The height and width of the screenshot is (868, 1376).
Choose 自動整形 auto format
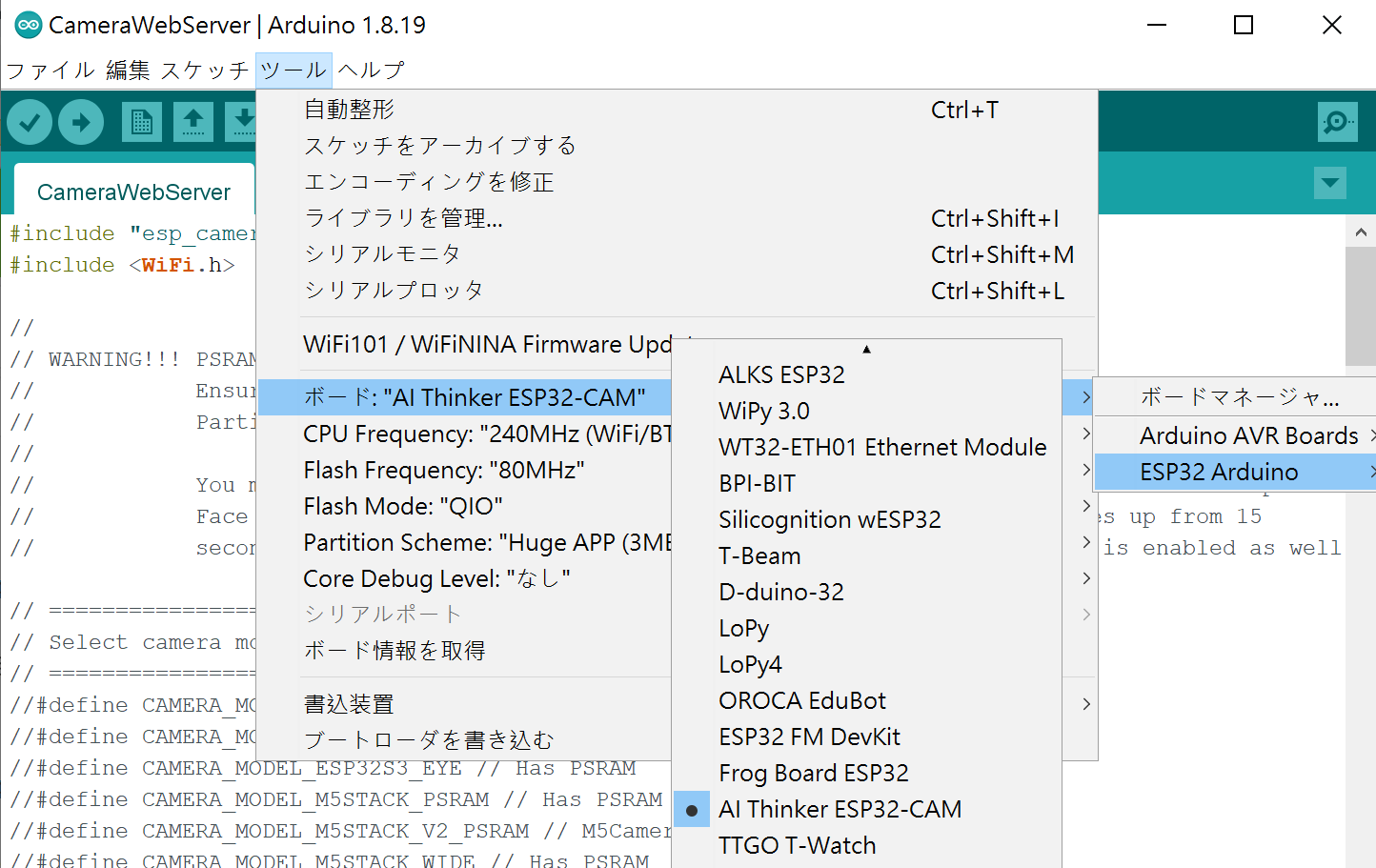[677, 110]
